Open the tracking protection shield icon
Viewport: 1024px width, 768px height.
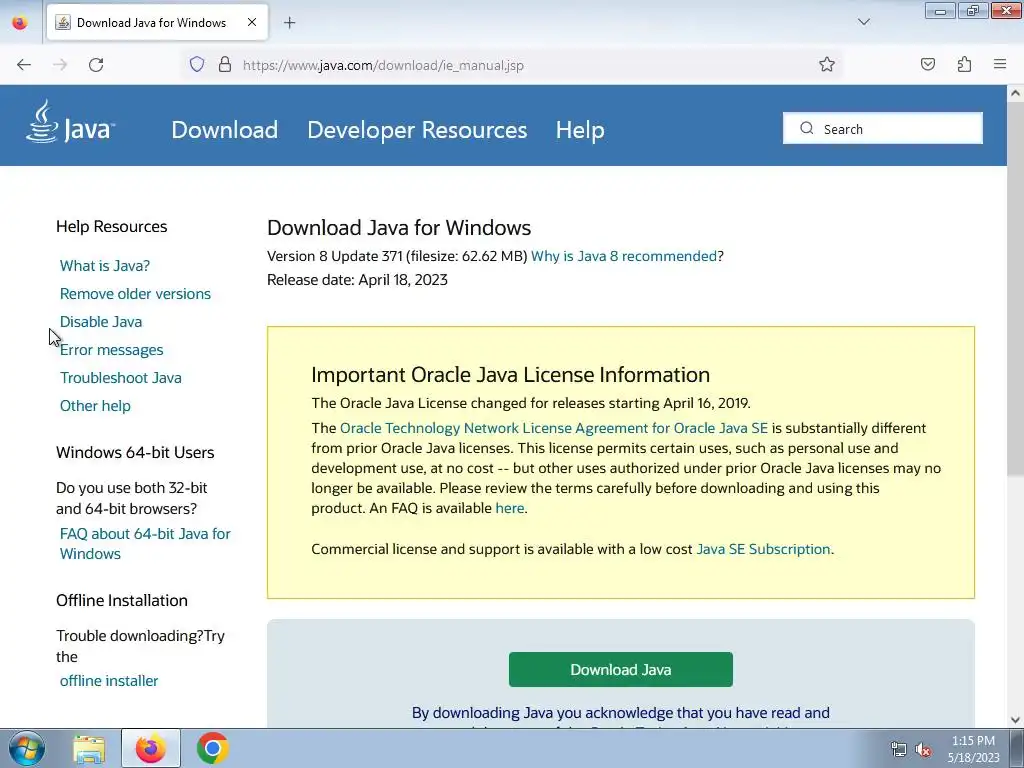(x=197, y=65)
